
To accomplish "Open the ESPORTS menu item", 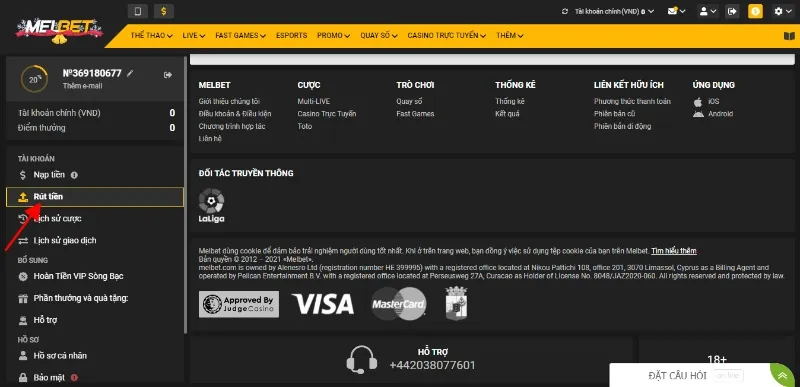I will pyautogui.click(x=291, y=36).
